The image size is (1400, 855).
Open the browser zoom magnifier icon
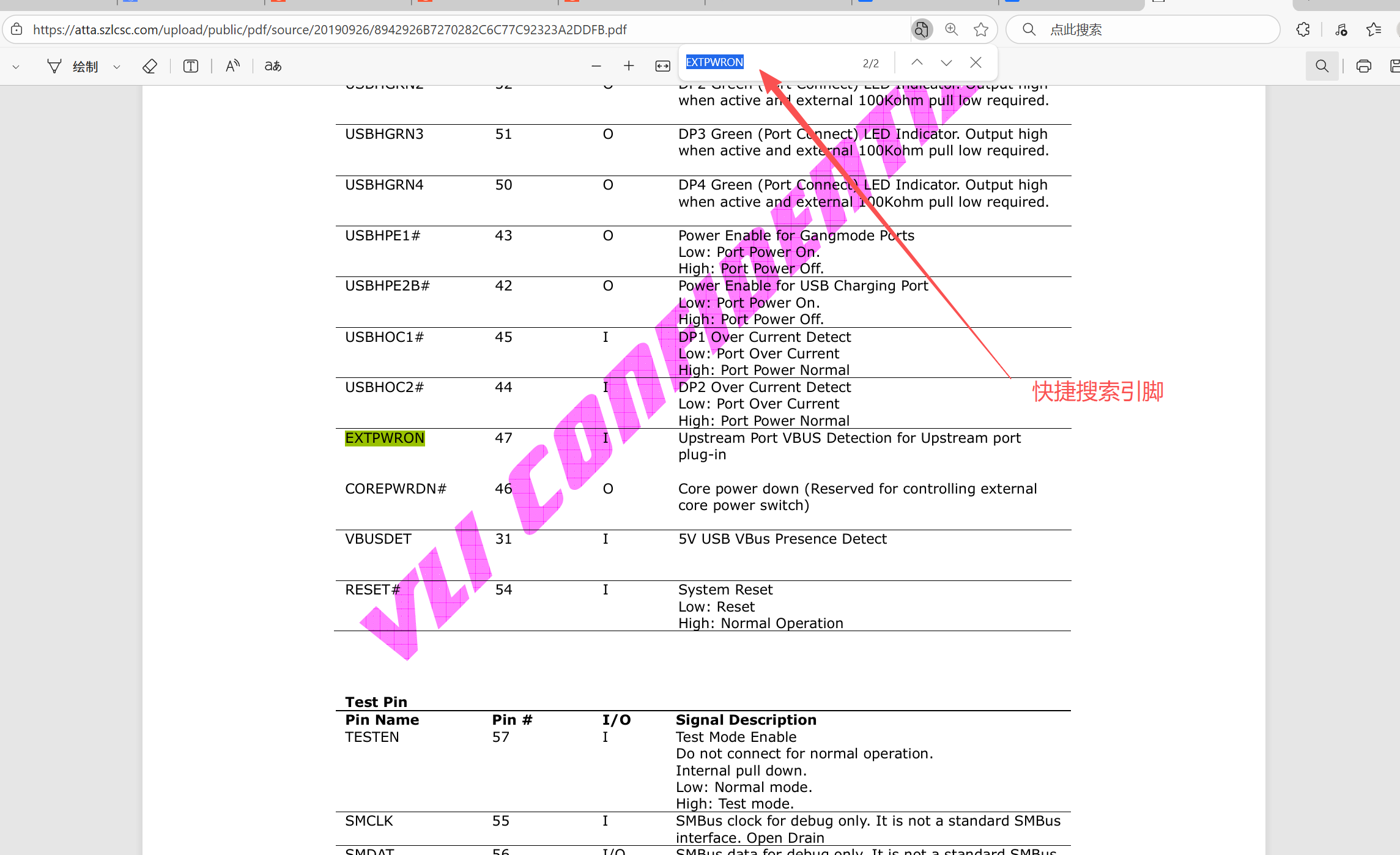(951, 29)
